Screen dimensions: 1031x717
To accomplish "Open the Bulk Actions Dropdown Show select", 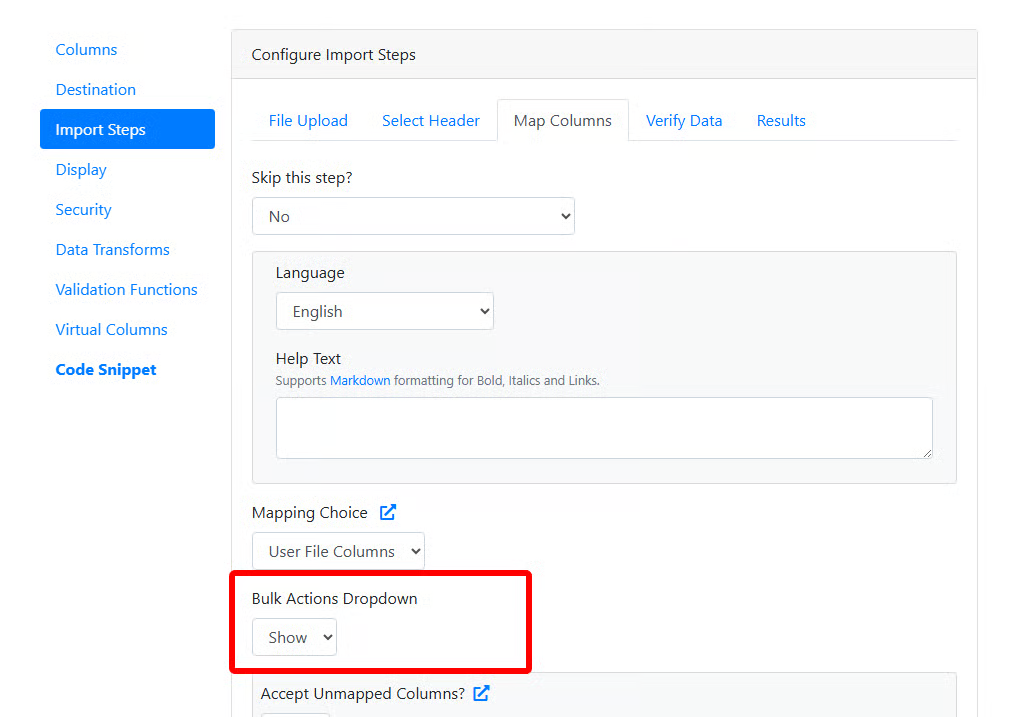I will point(294,637).
